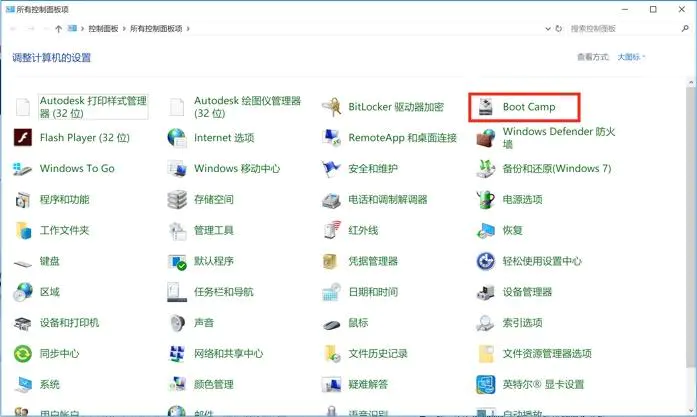The width and height of the screenshot is (697, 417).
Task: Open the 索引选项 magnifier icon
Action: (x=486, y=323)
